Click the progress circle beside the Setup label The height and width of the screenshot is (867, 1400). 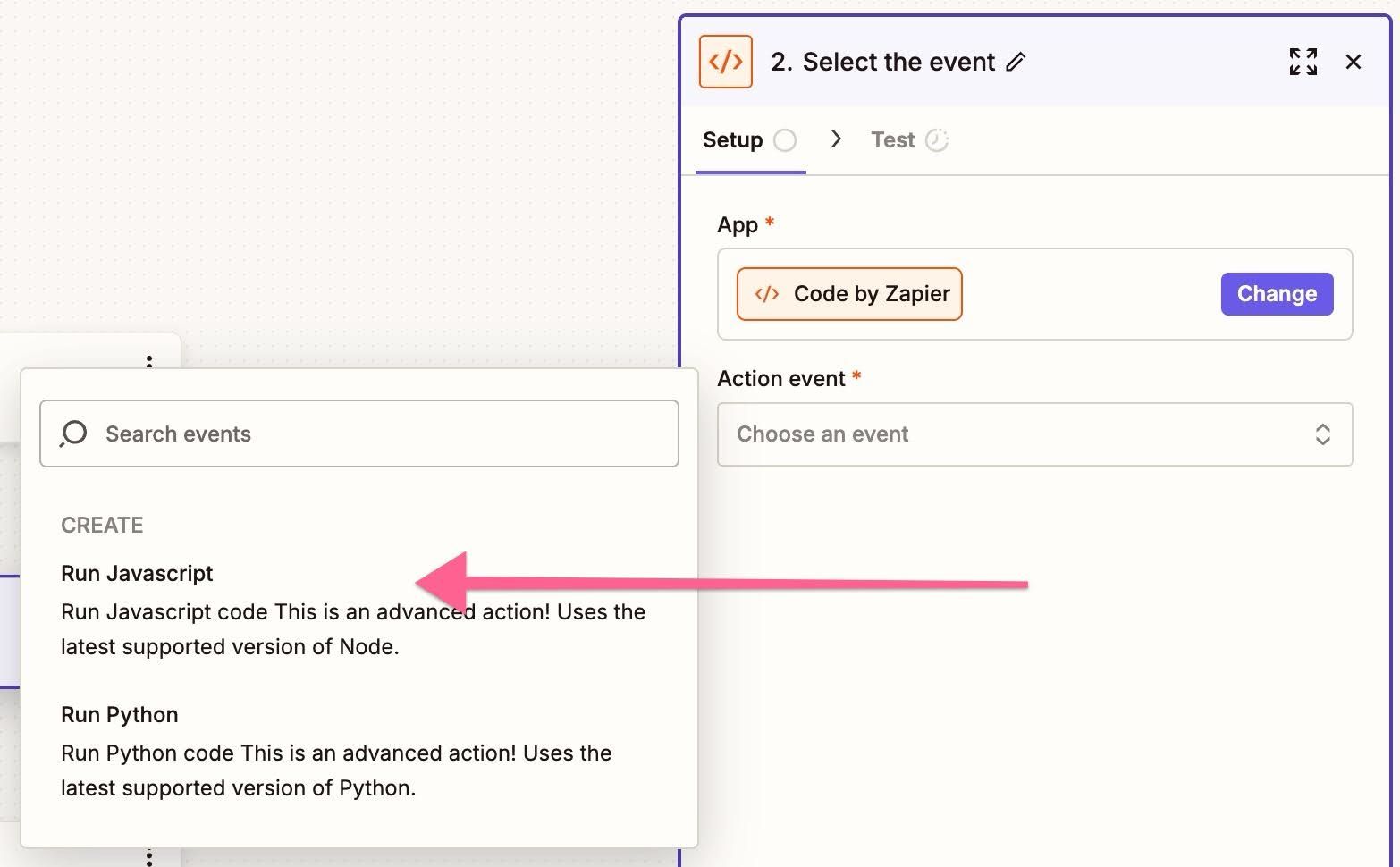[x=785, y=140]
